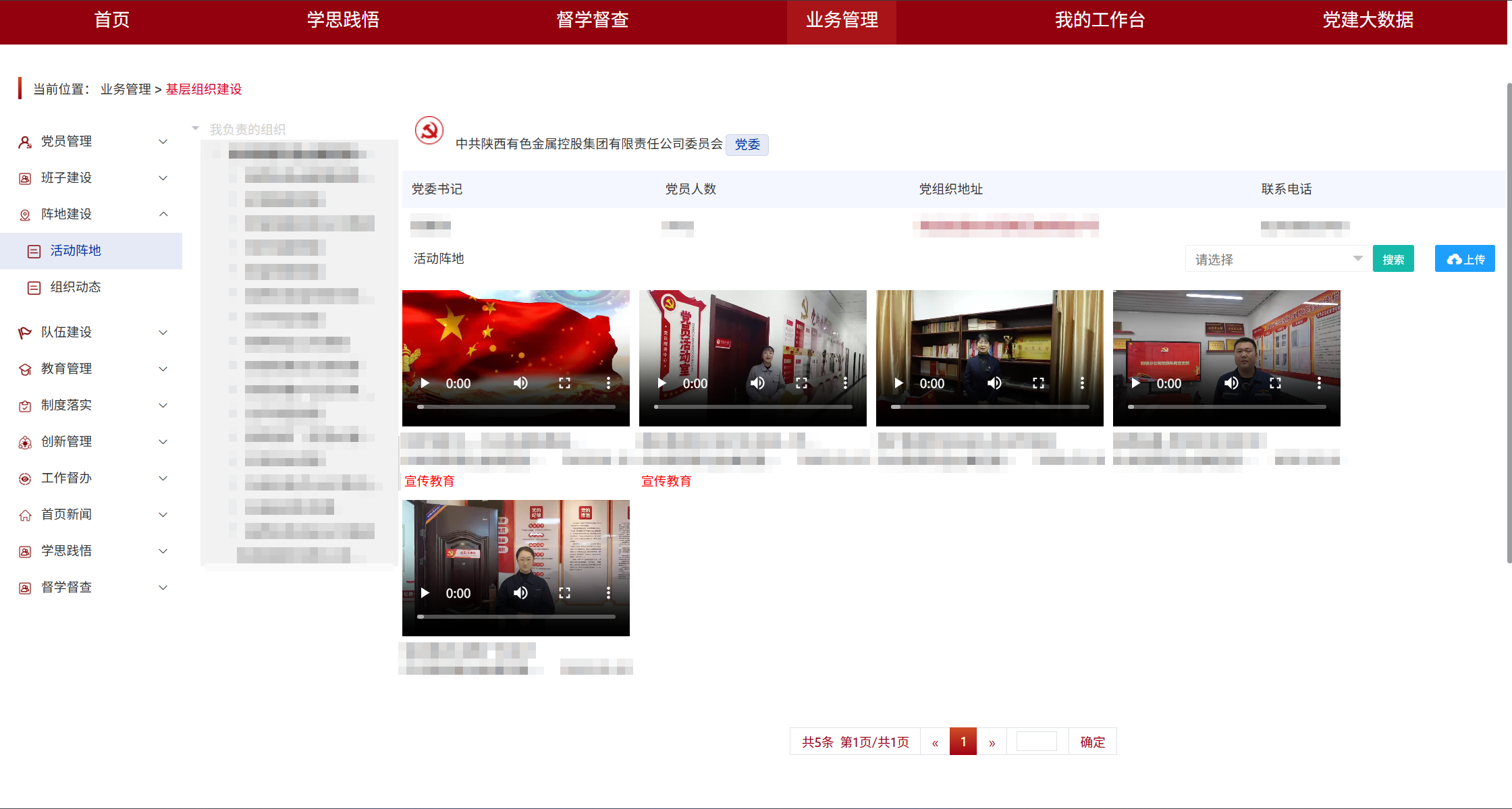Click the 首页新闻 home icon
Viewport: 1512px width, 809px height.
pos(25,515)
